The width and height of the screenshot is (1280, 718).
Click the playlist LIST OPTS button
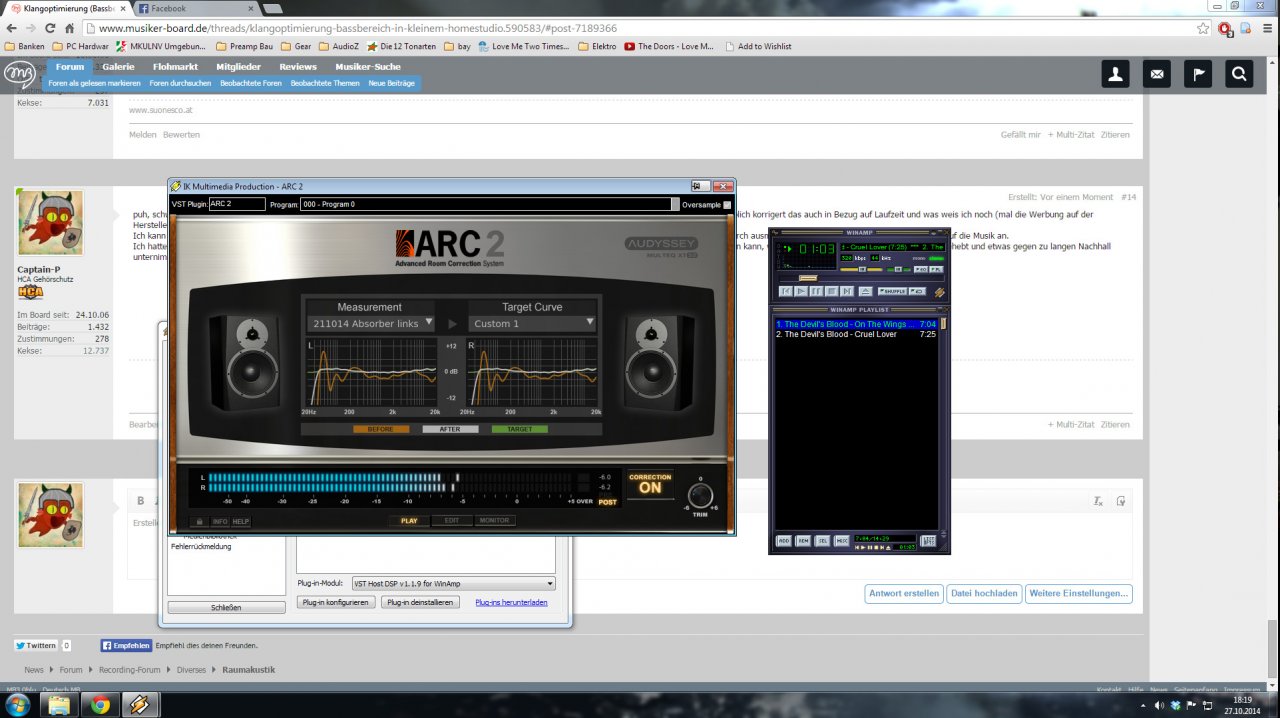(x=928, y=541)
